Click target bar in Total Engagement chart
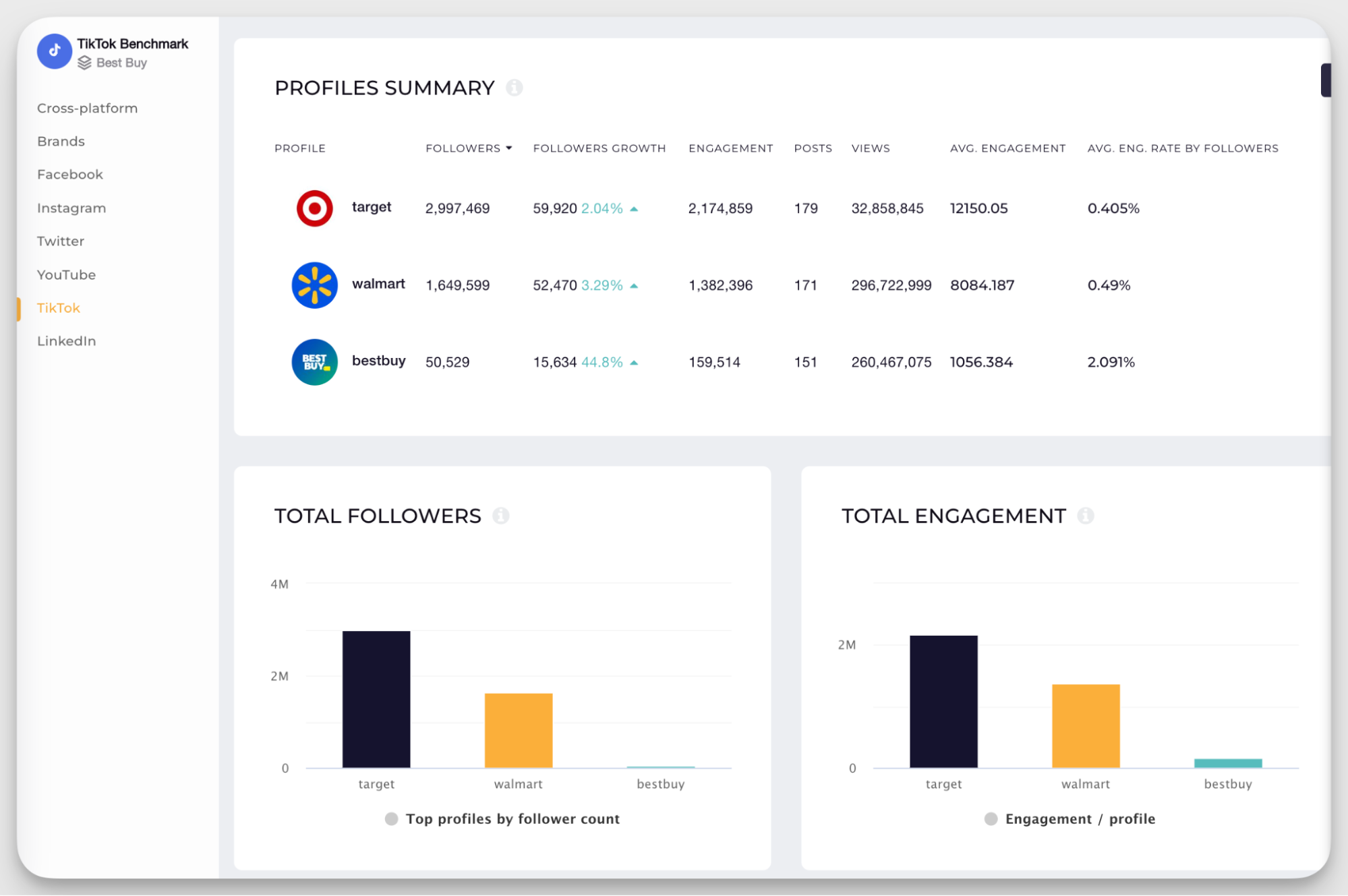1348x896 pixels. tap(943, 701)
